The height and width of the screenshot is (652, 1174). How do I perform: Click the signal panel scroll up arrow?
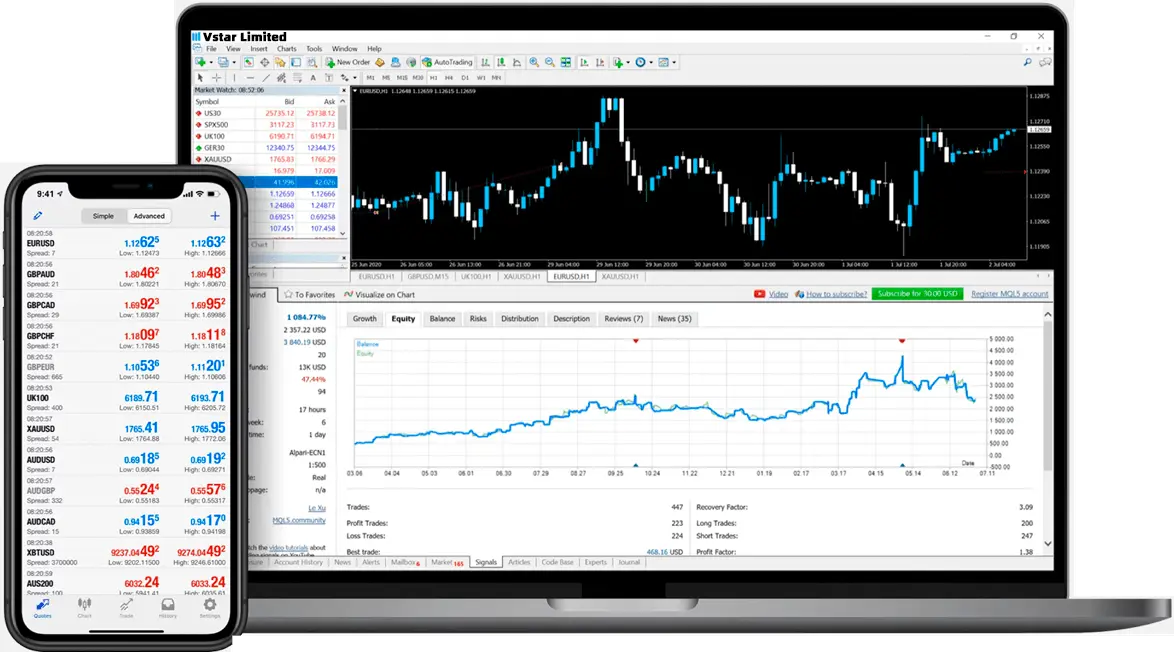click(x=1047, y=314)
